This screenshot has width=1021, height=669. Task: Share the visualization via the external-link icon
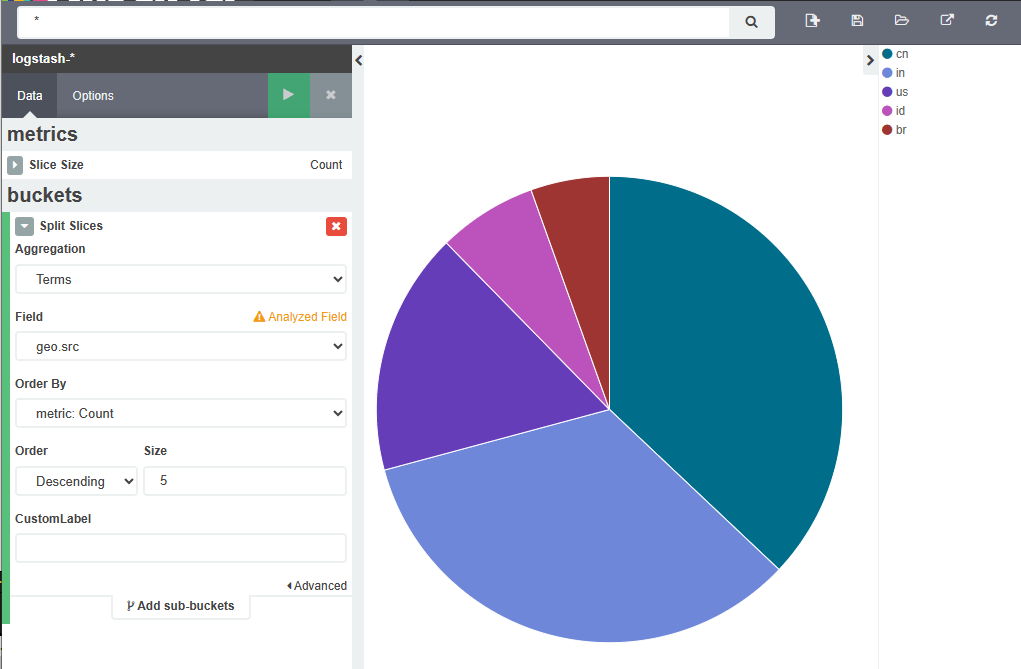[947, 21]
